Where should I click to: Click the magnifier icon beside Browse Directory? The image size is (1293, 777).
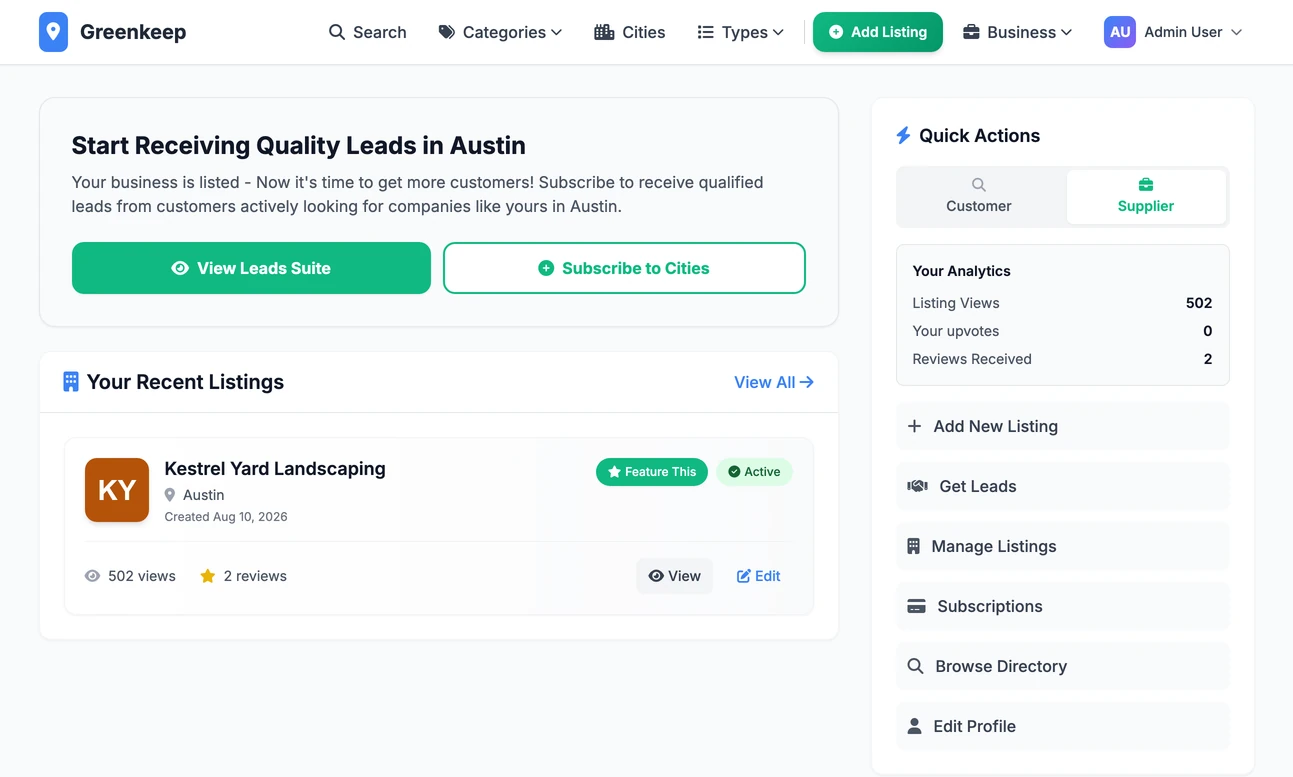[915, 666]
